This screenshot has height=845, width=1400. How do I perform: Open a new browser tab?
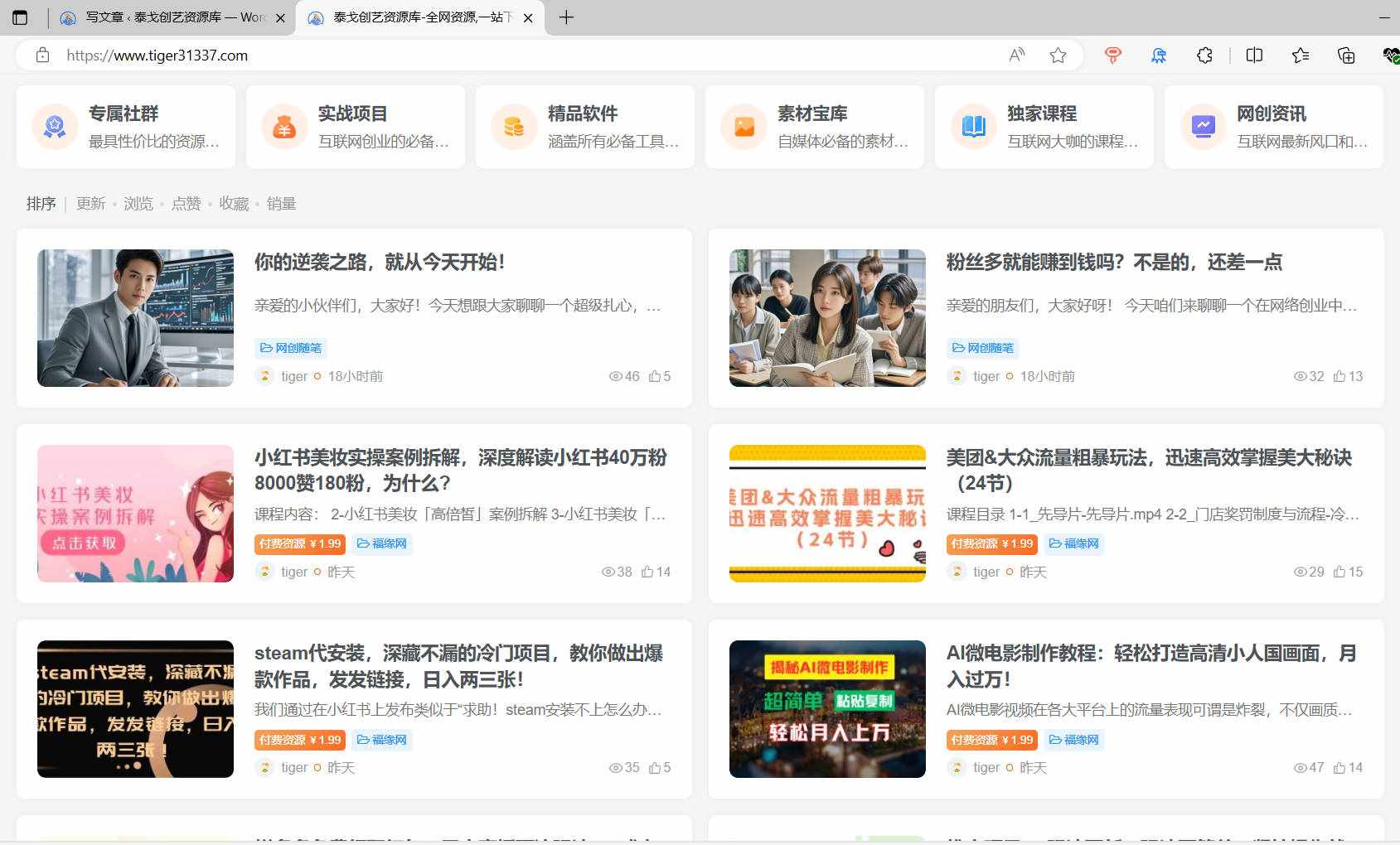coord(566,17)
